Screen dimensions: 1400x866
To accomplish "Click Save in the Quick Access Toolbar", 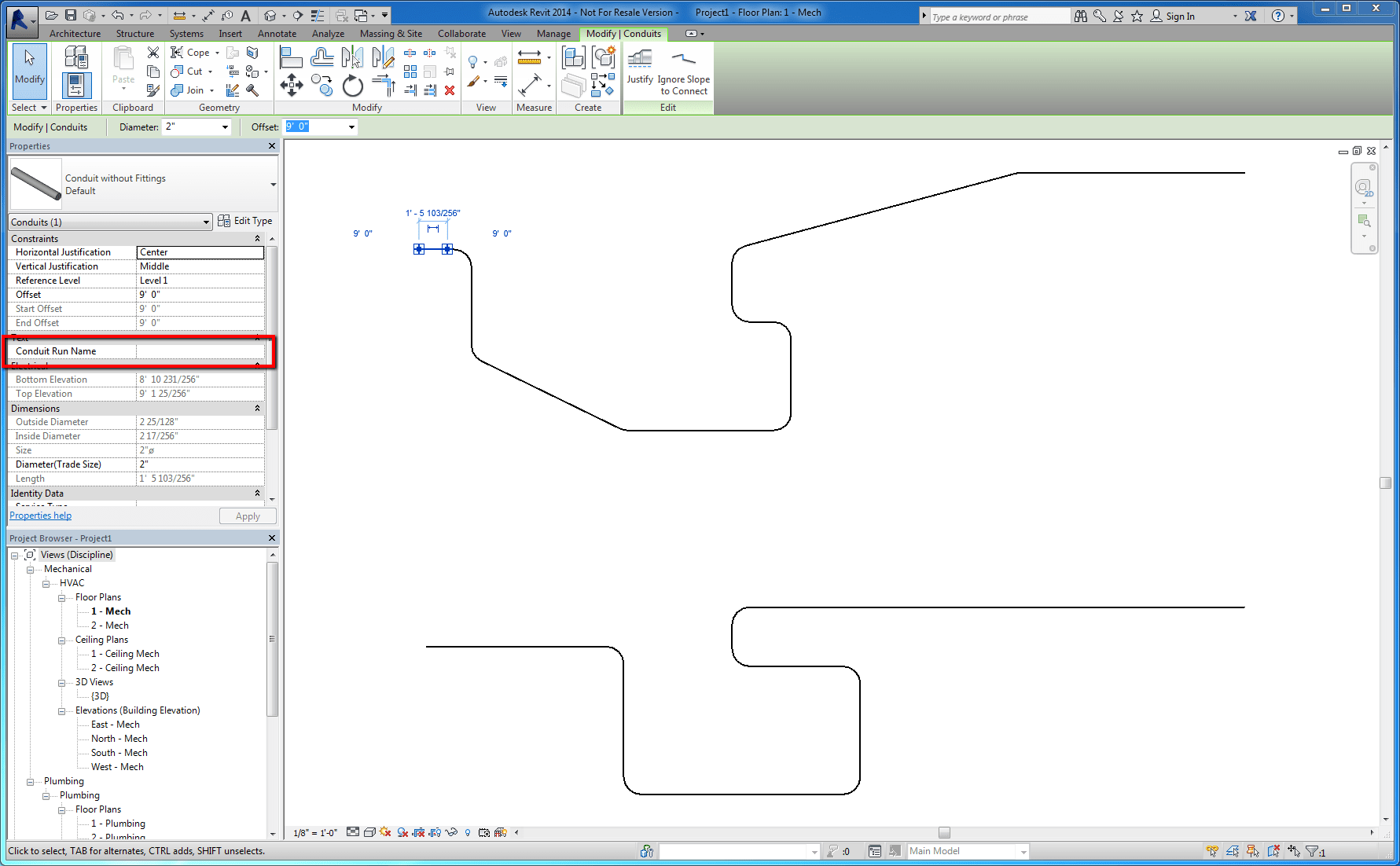I will 70,14.
